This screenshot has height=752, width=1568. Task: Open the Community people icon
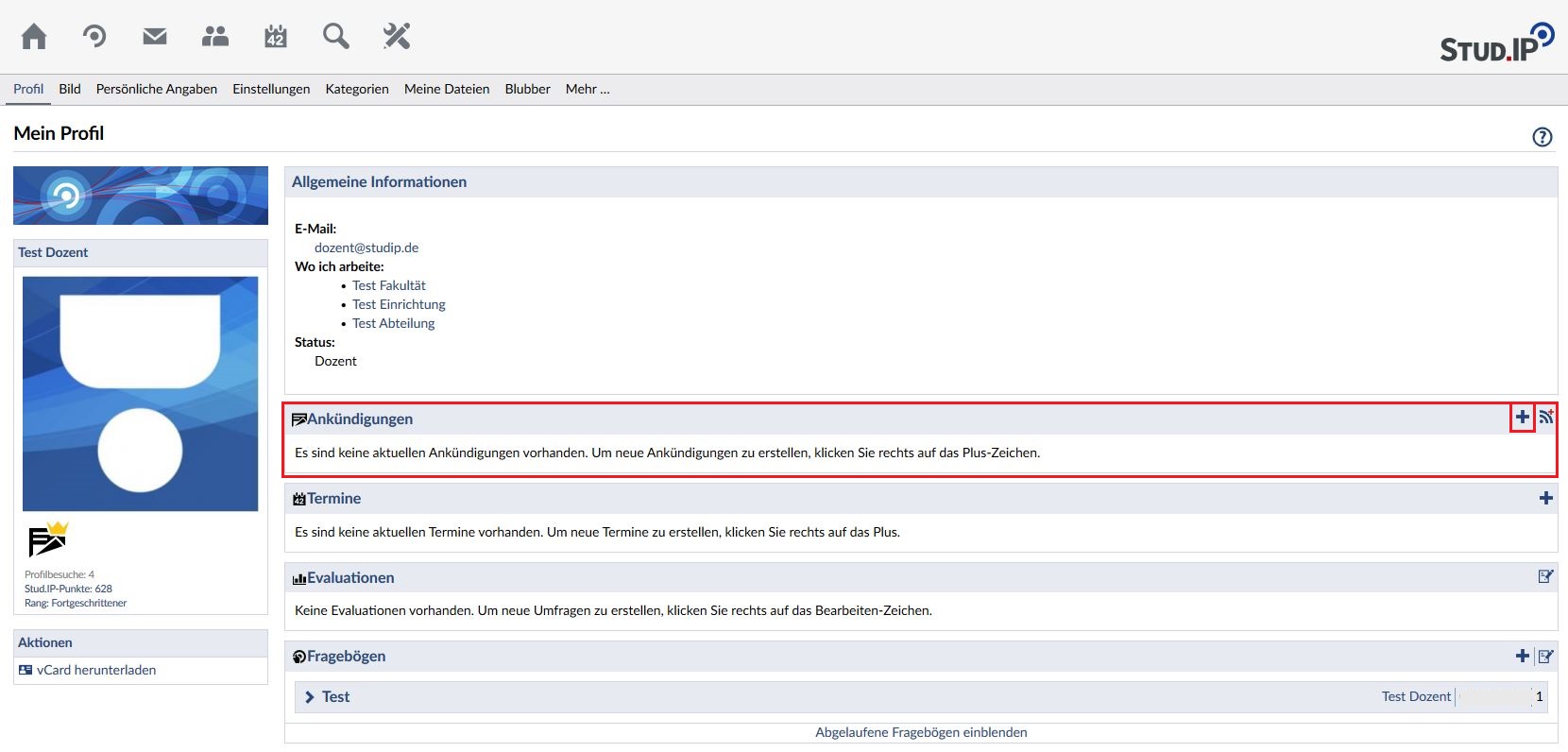click(x=215, y=37)
